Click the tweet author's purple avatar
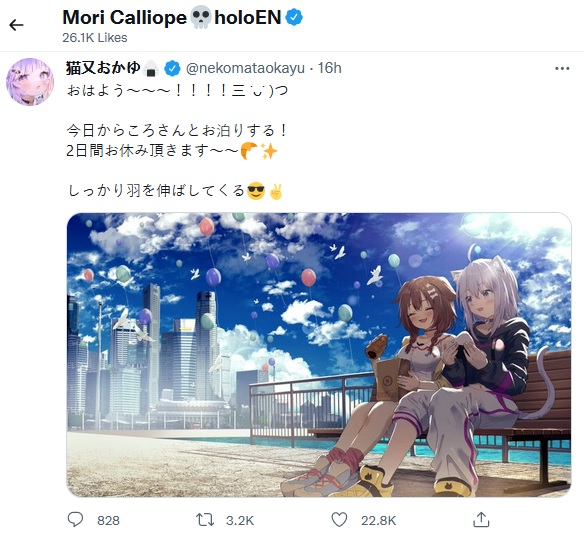Image resolution: width=584 pixels, height=536 pixels. coord(30,82)
